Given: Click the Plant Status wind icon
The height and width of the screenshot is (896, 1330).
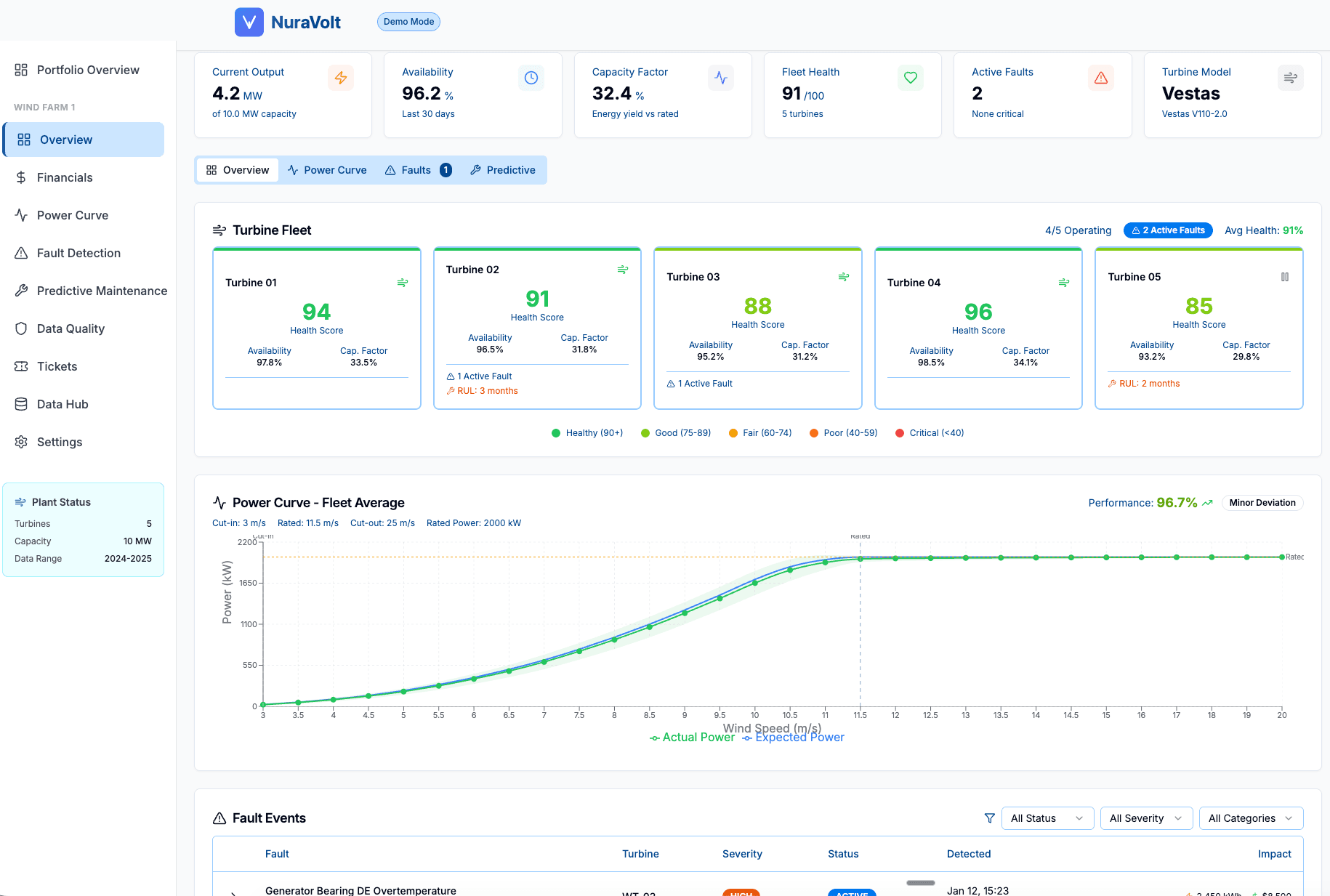Looking at the screenshot, I should [x=20, y=502].
